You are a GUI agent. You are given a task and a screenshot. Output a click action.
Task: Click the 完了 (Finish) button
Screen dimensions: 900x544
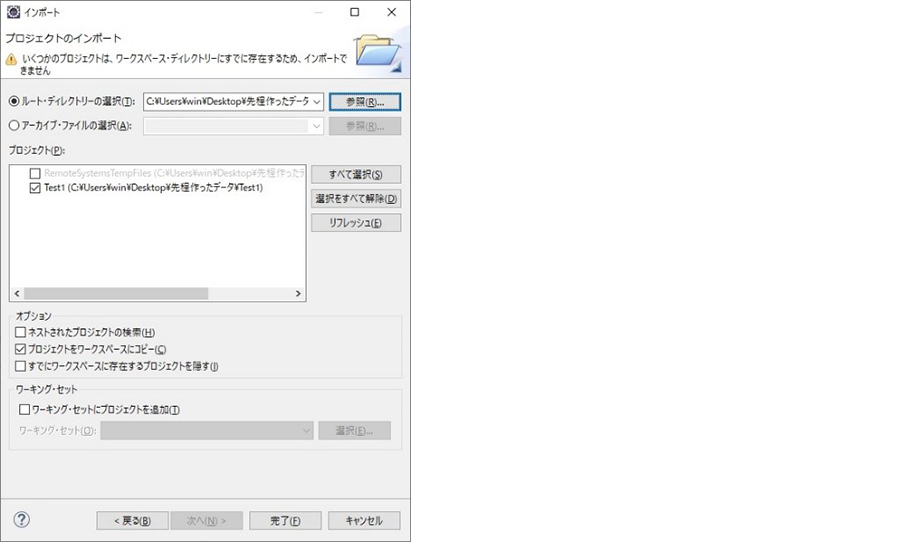click(285, 520)
